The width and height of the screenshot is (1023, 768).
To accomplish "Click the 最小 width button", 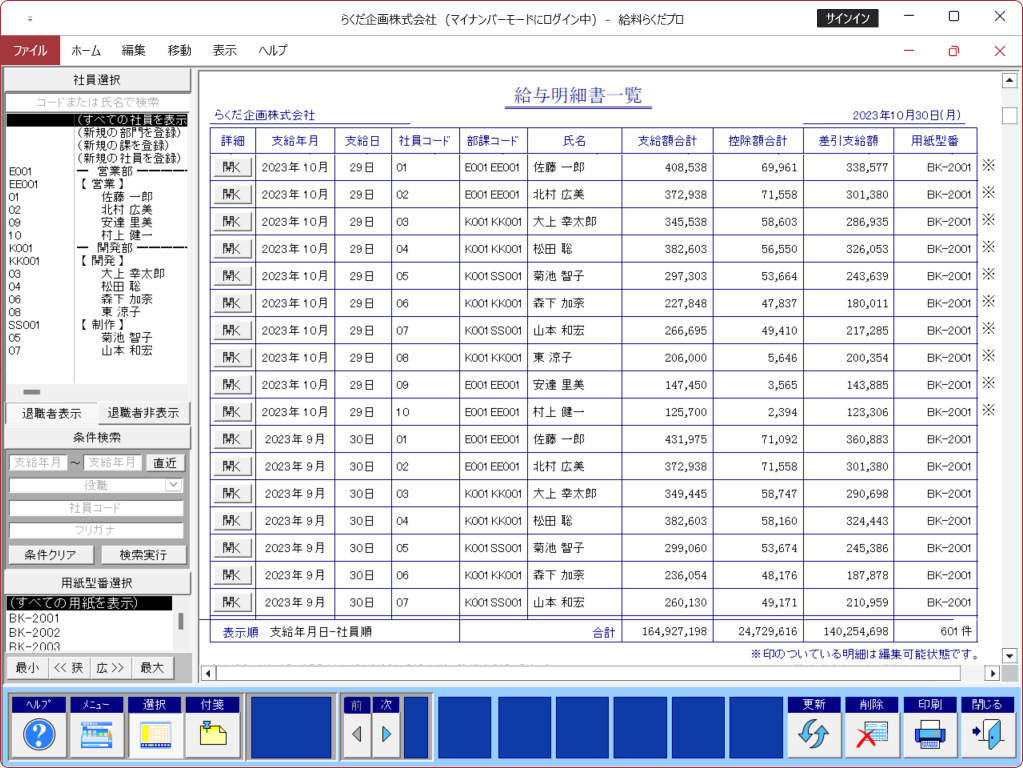I will (x=27, y=668).
